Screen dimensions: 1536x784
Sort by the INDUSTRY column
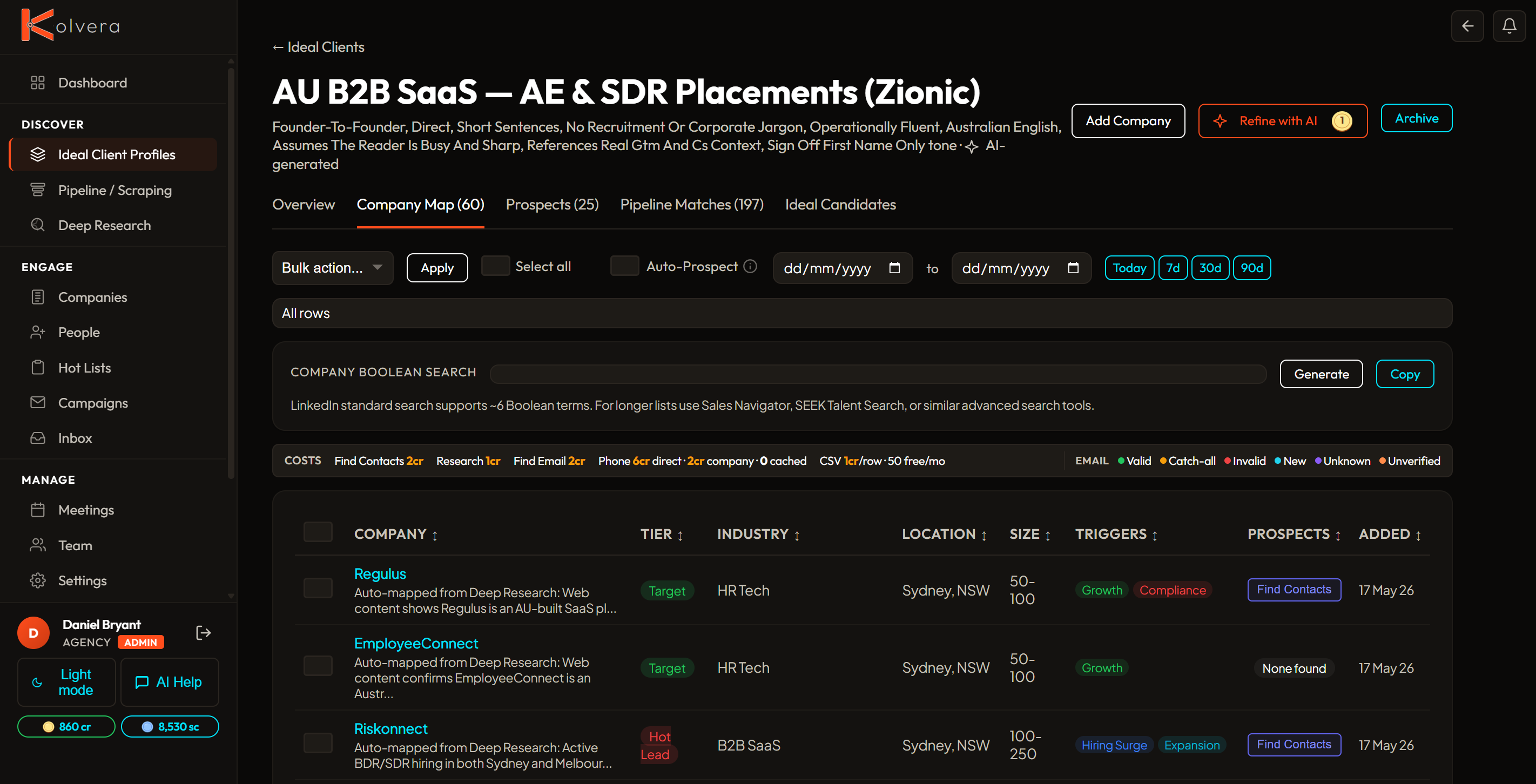(x=759, y=534)
